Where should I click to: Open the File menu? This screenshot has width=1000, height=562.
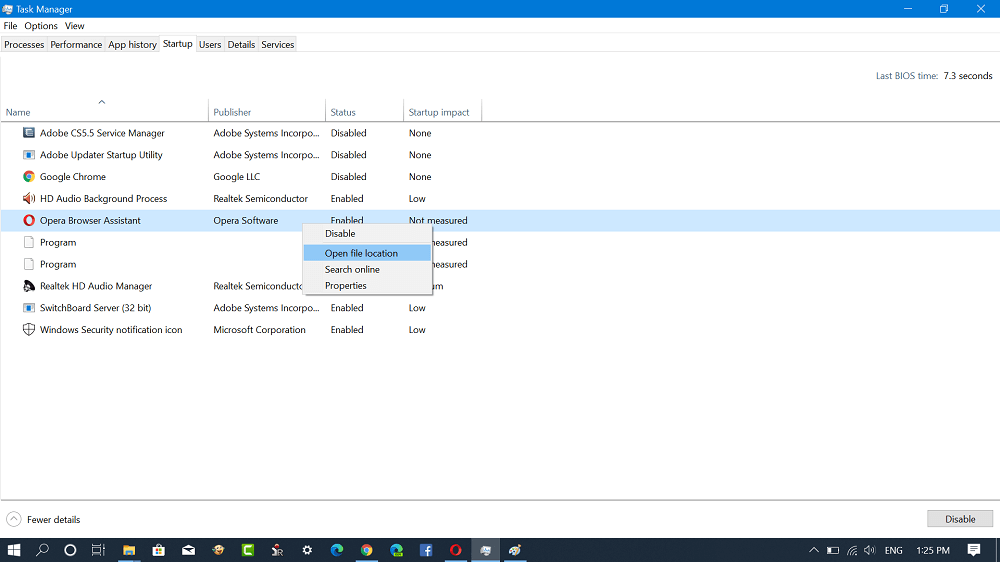click(10, 26)
